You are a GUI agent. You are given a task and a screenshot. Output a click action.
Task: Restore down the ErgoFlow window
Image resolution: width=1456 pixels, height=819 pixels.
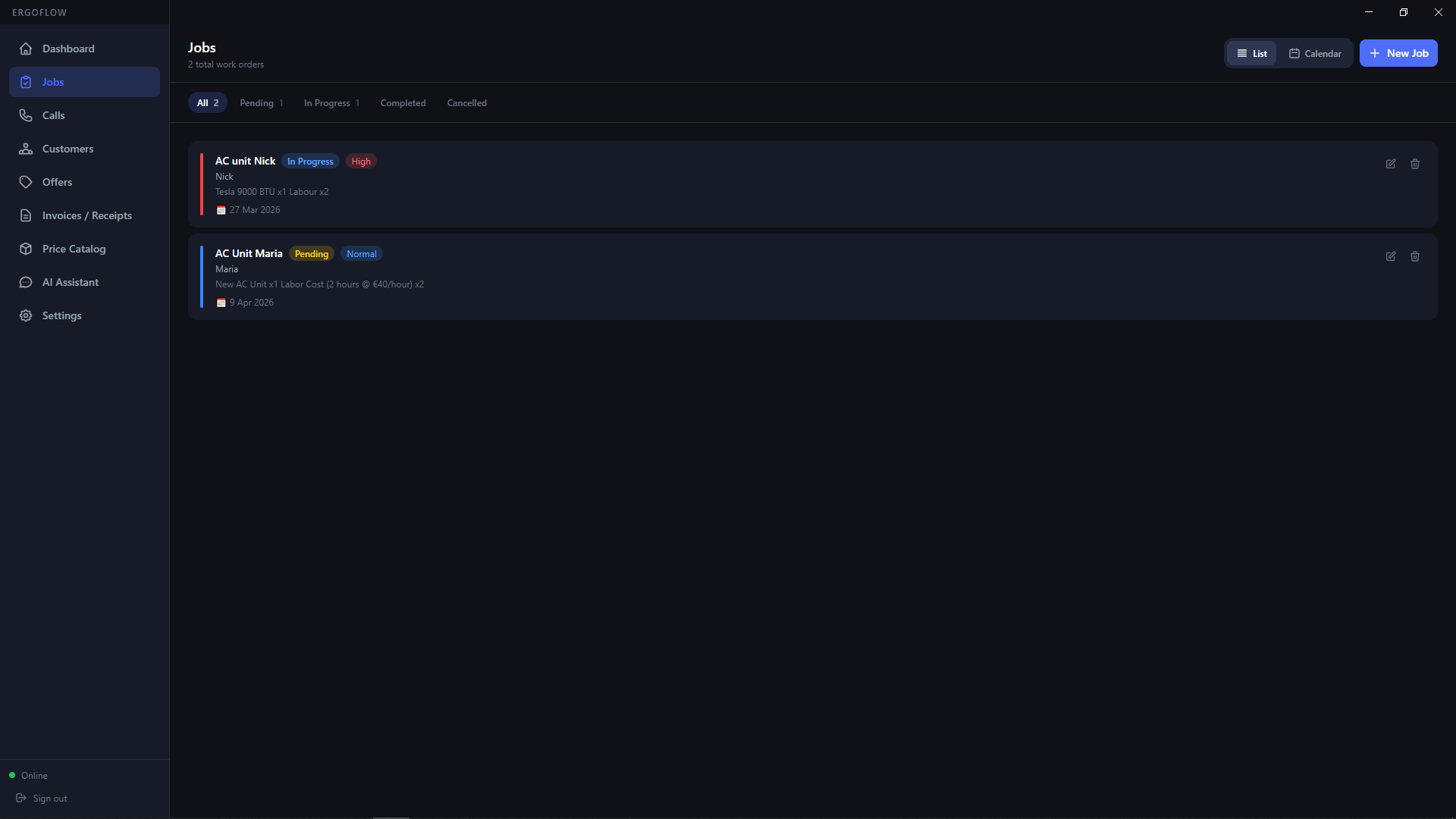[1404, 12]
